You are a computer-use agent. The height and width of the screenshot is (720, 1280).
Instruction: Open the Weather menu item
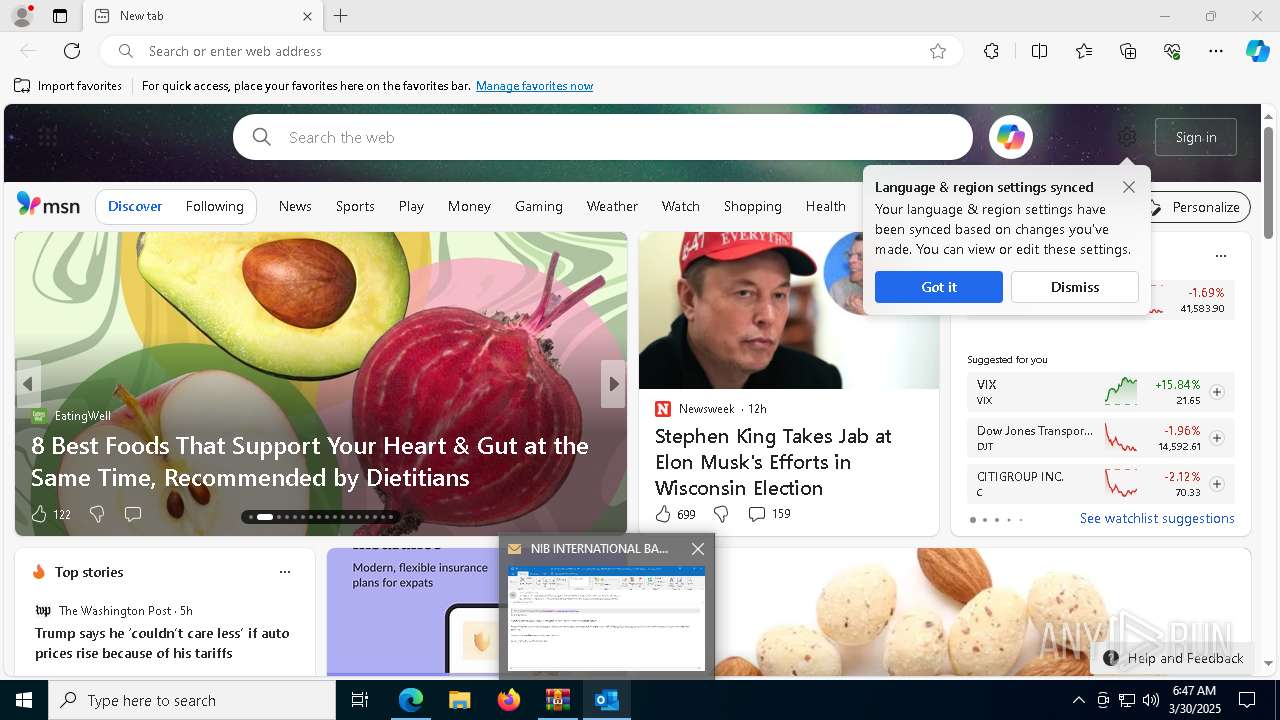pyautogui.click(x=612, y=206)
